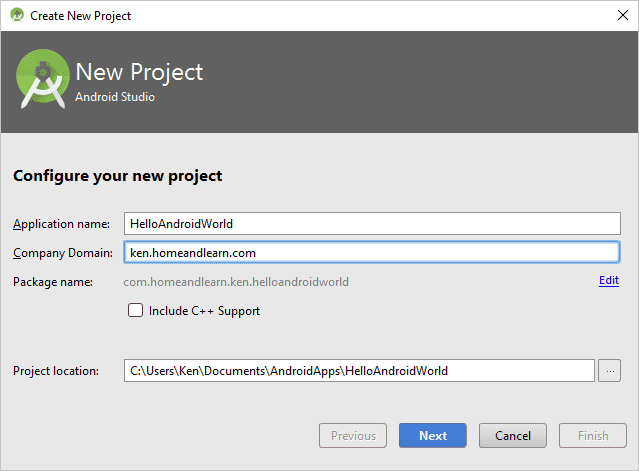639x471 pixels.
Task: Click the 'Application name:' label
Action: (x=61, y=224)
